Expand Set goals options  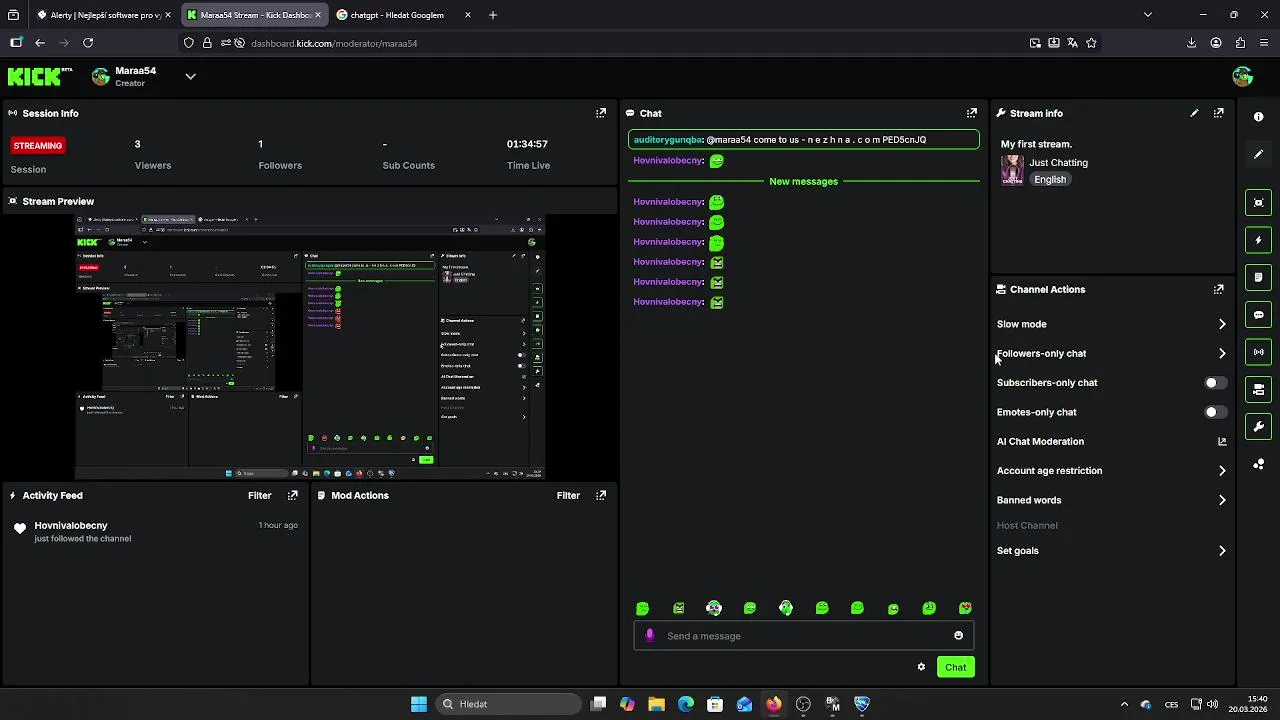1222,551
